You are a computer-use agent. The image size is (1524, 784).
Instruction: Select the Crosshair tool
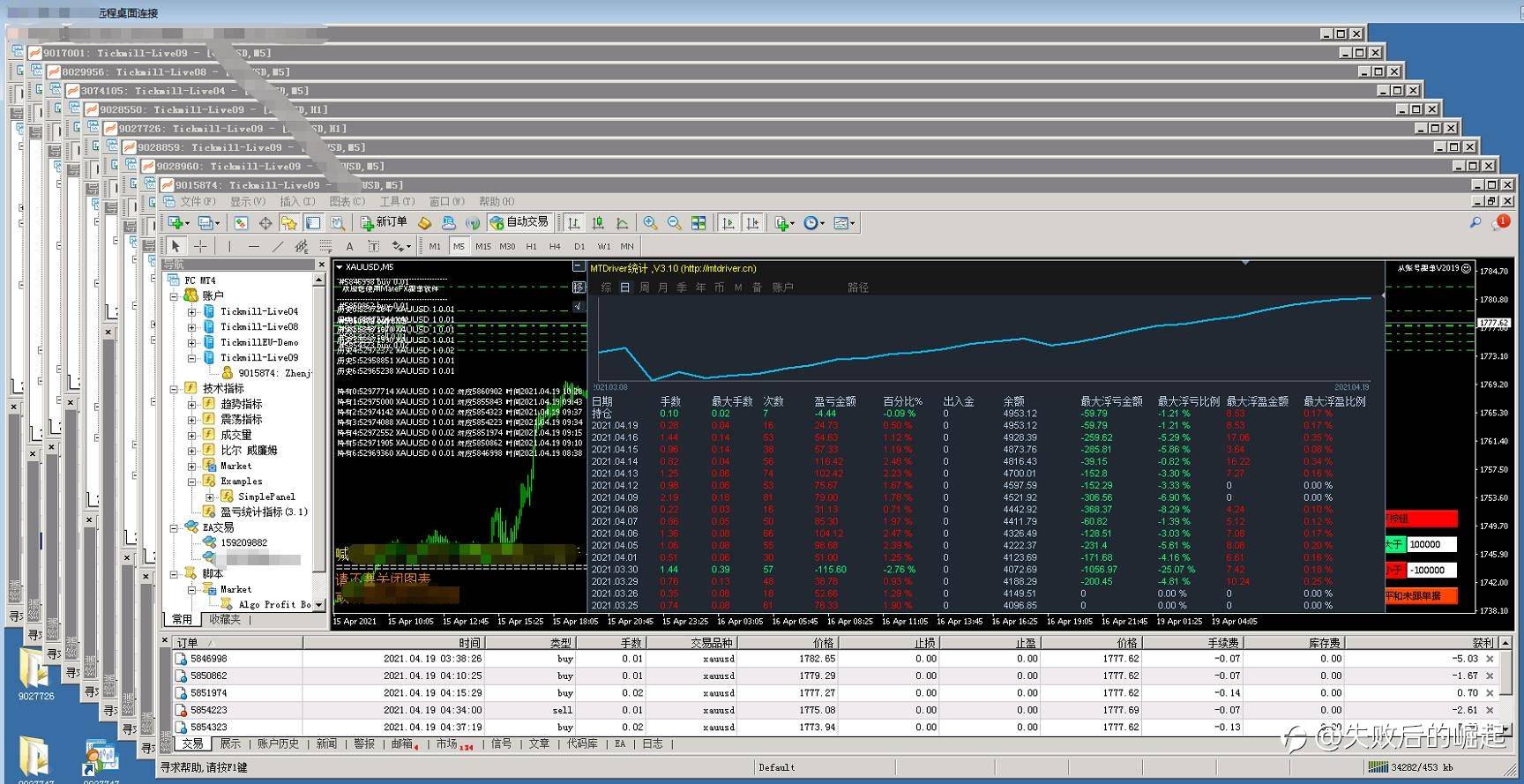click(x=200, y=247)
